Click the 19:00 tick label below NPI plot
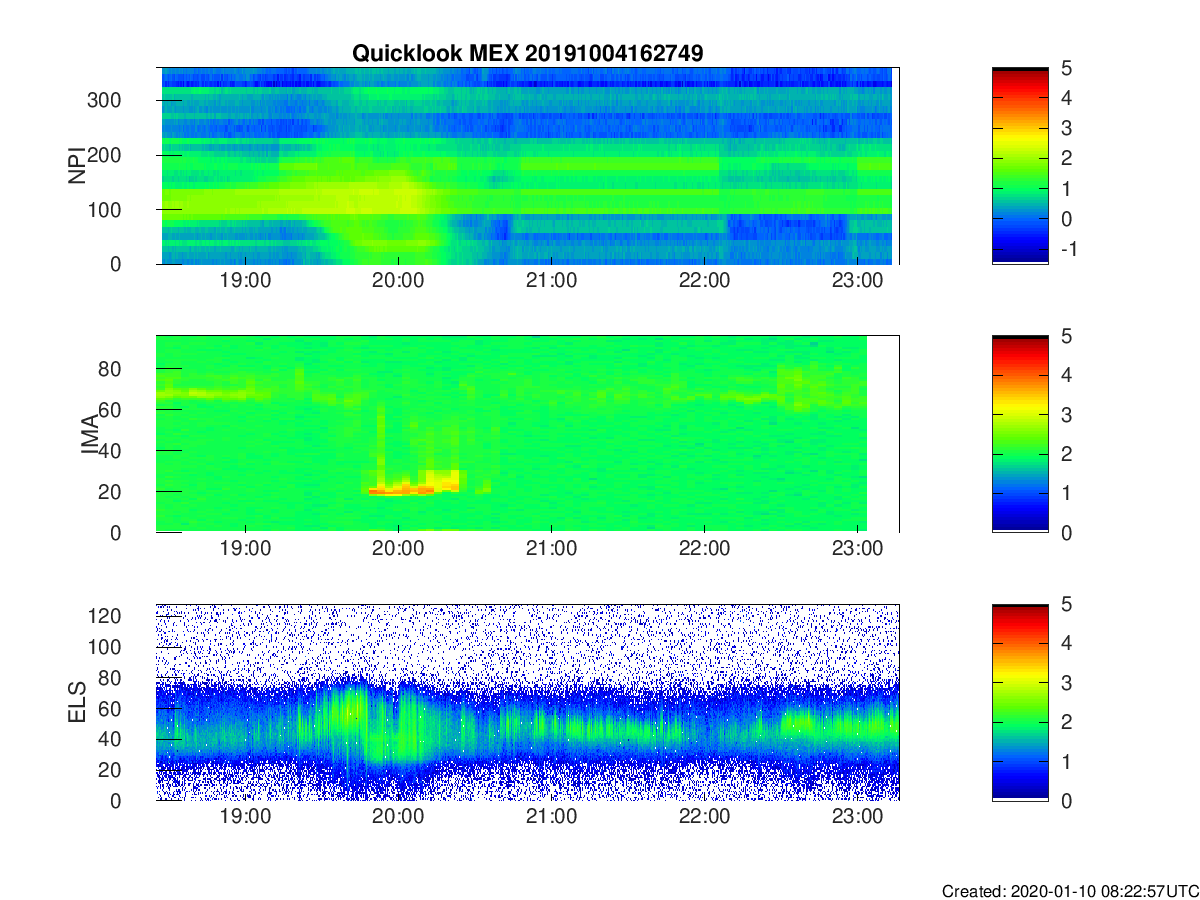The height and width of the screenshot is (900, 1200). tap(245, 281)
